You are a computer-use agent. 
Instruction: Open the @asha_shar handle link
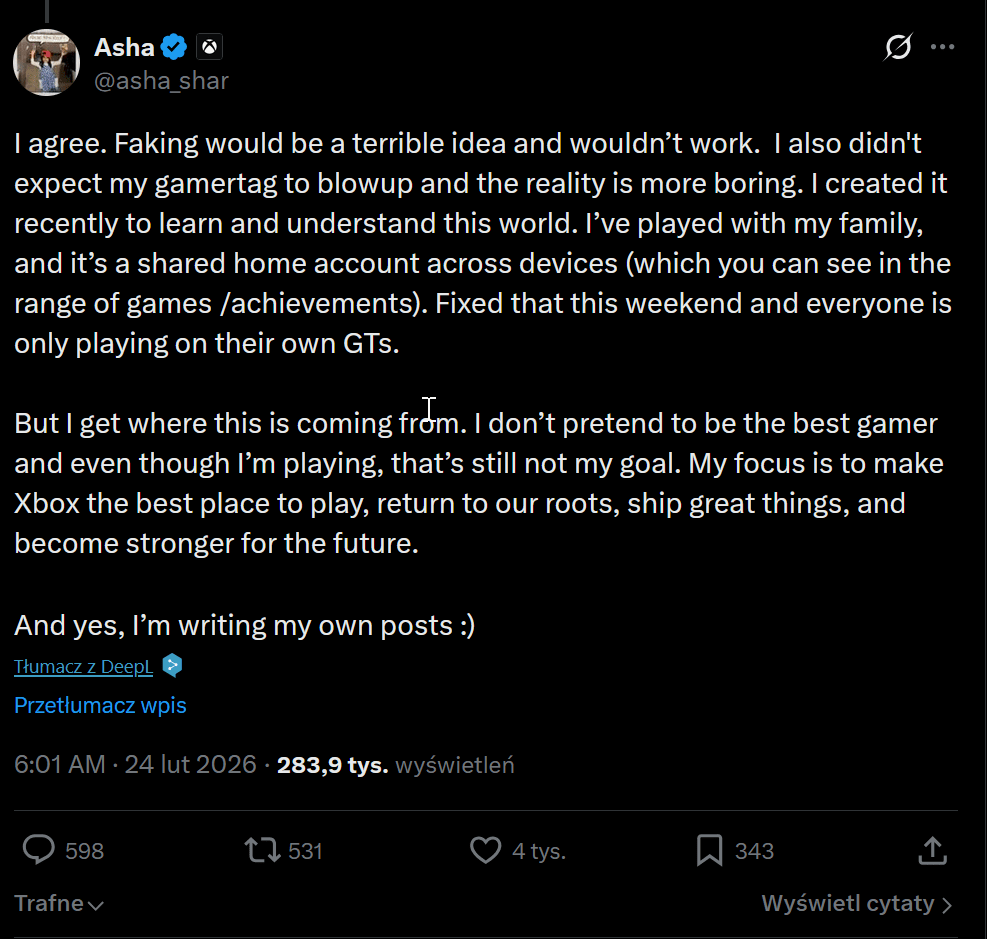(x=161, y=81)
